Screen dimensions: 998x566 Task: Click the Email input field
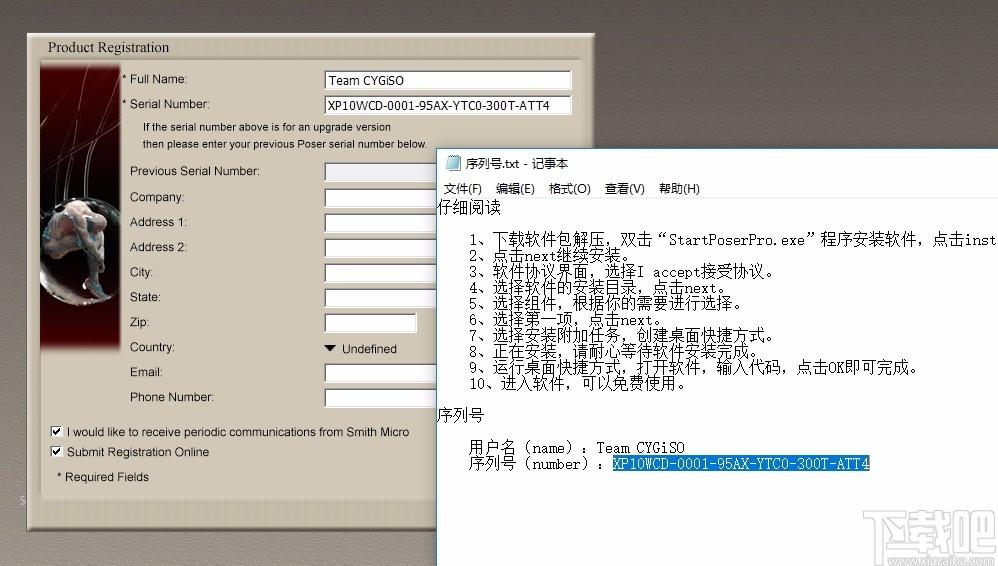click(x=381, y=372)
